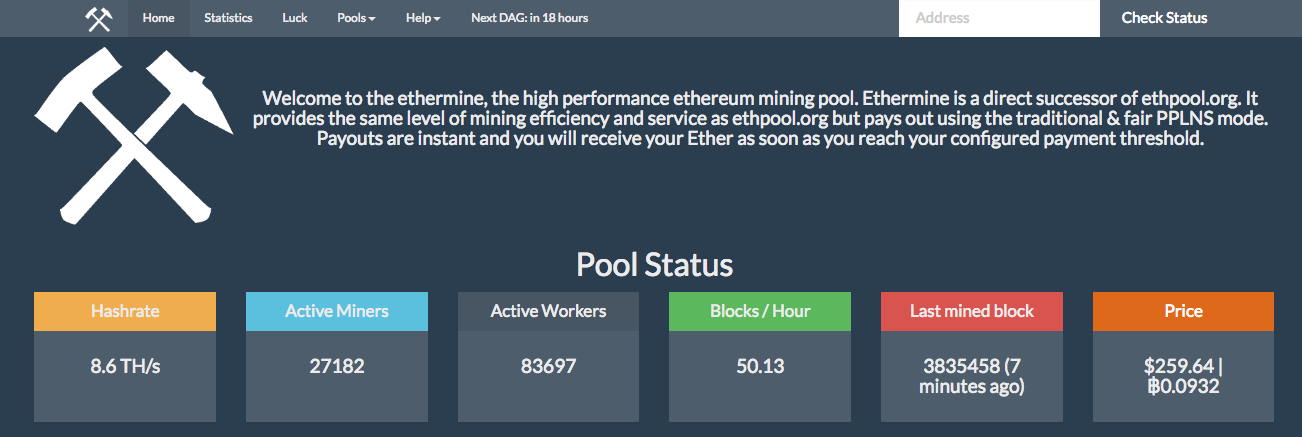Click the orange Hashrate header
This screenshot has width=1302, height=437.
[125, 311]
